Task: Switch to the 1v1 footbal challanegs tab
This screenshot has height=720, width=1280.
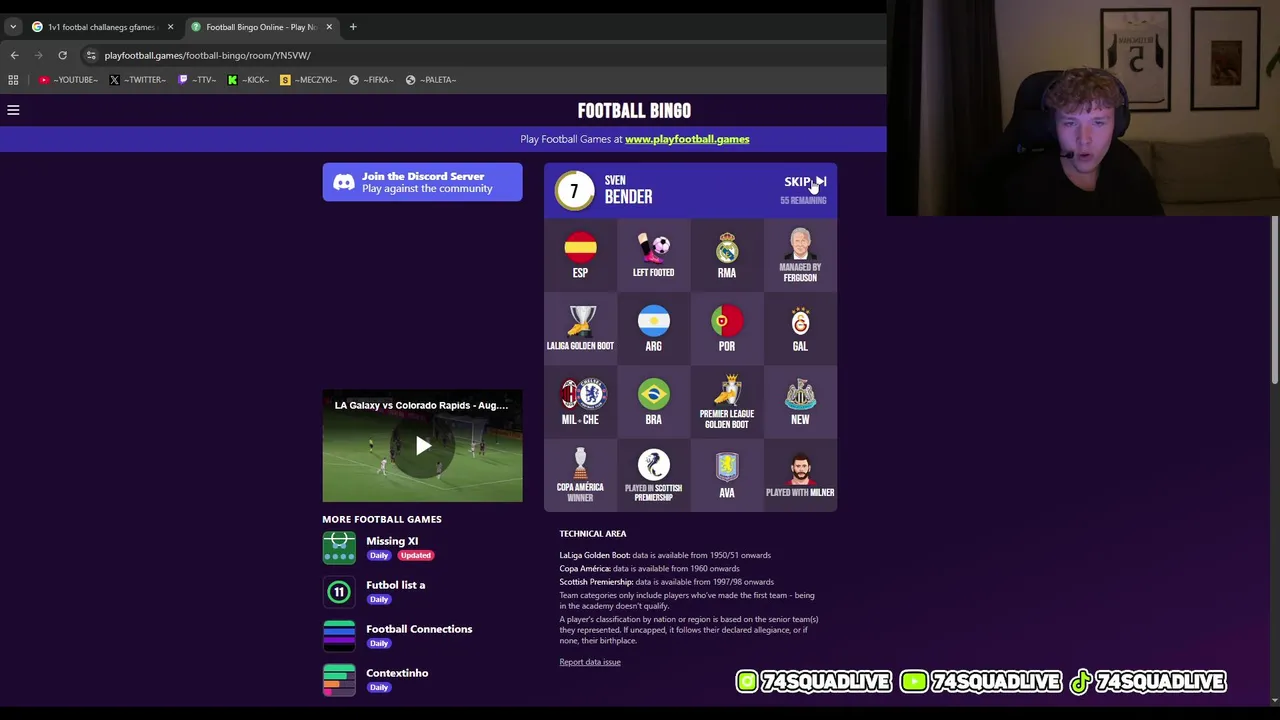Action: click(100, 27)
